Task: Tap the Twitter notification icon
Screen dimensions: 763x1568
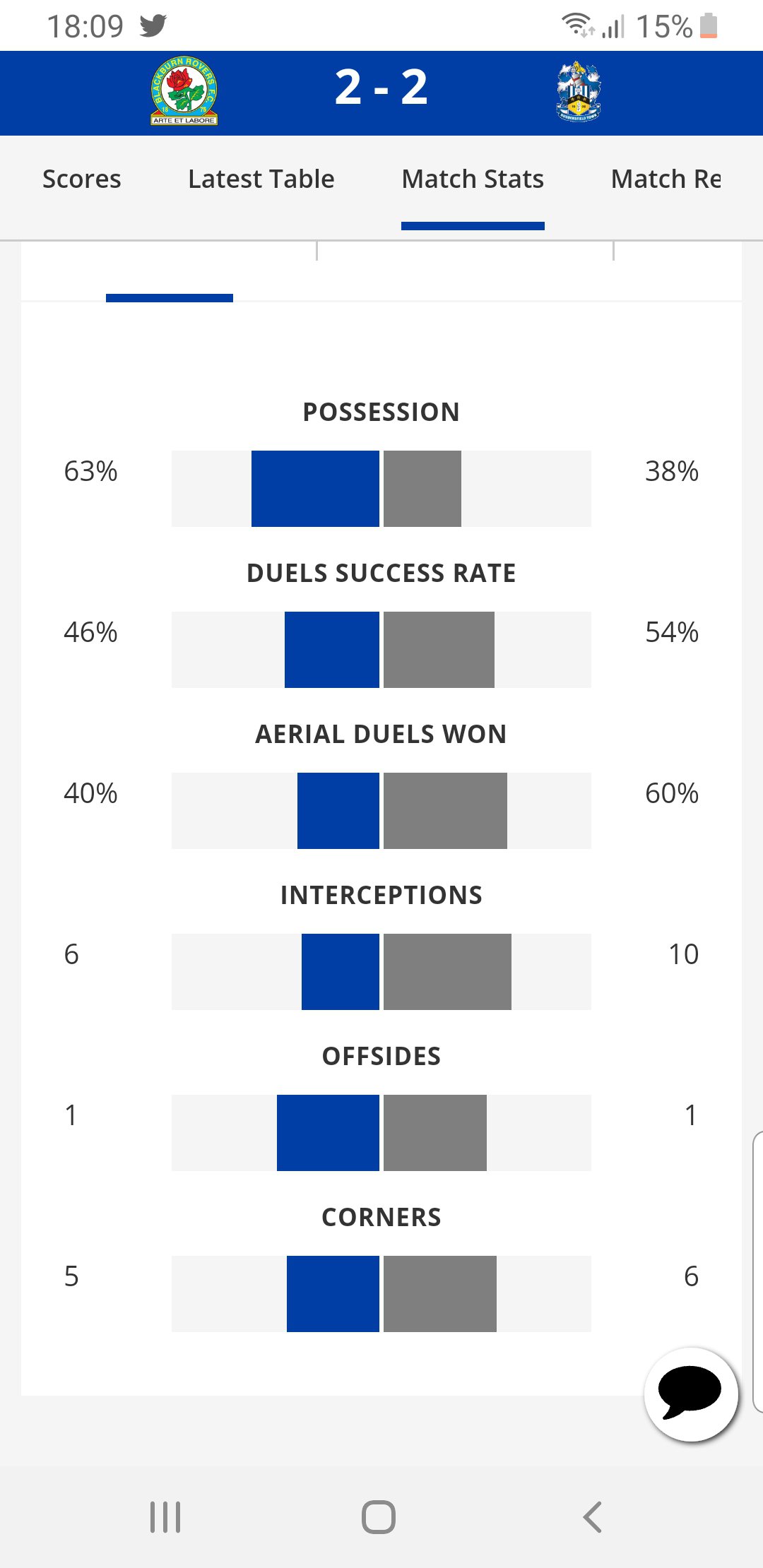Action: [x=153, y=26]
